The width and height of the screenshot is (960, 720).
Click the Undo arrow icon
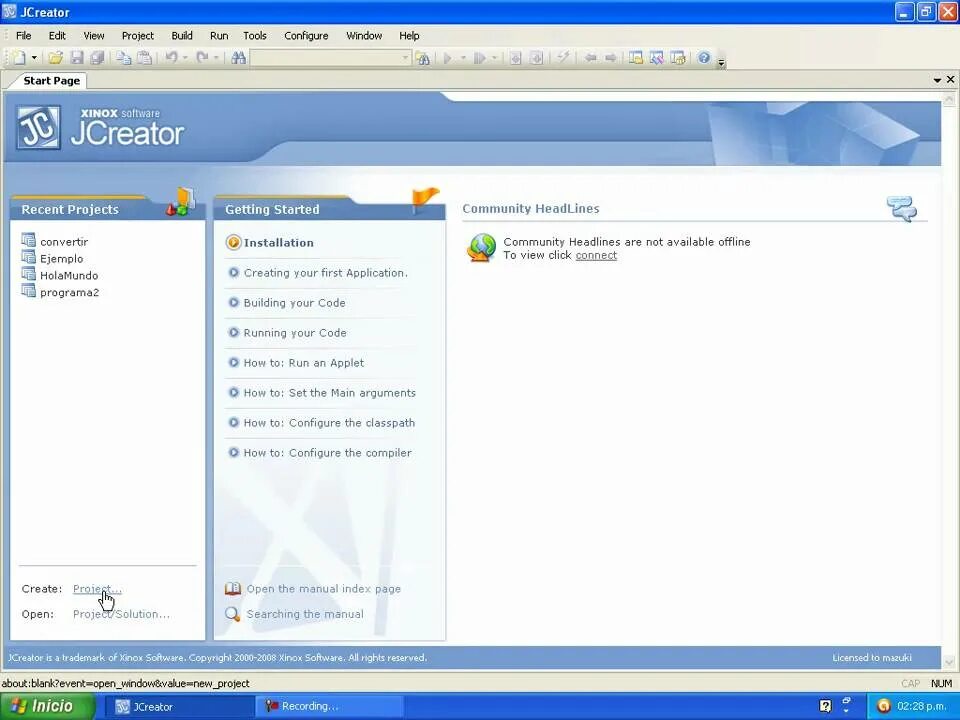[171, 58]
